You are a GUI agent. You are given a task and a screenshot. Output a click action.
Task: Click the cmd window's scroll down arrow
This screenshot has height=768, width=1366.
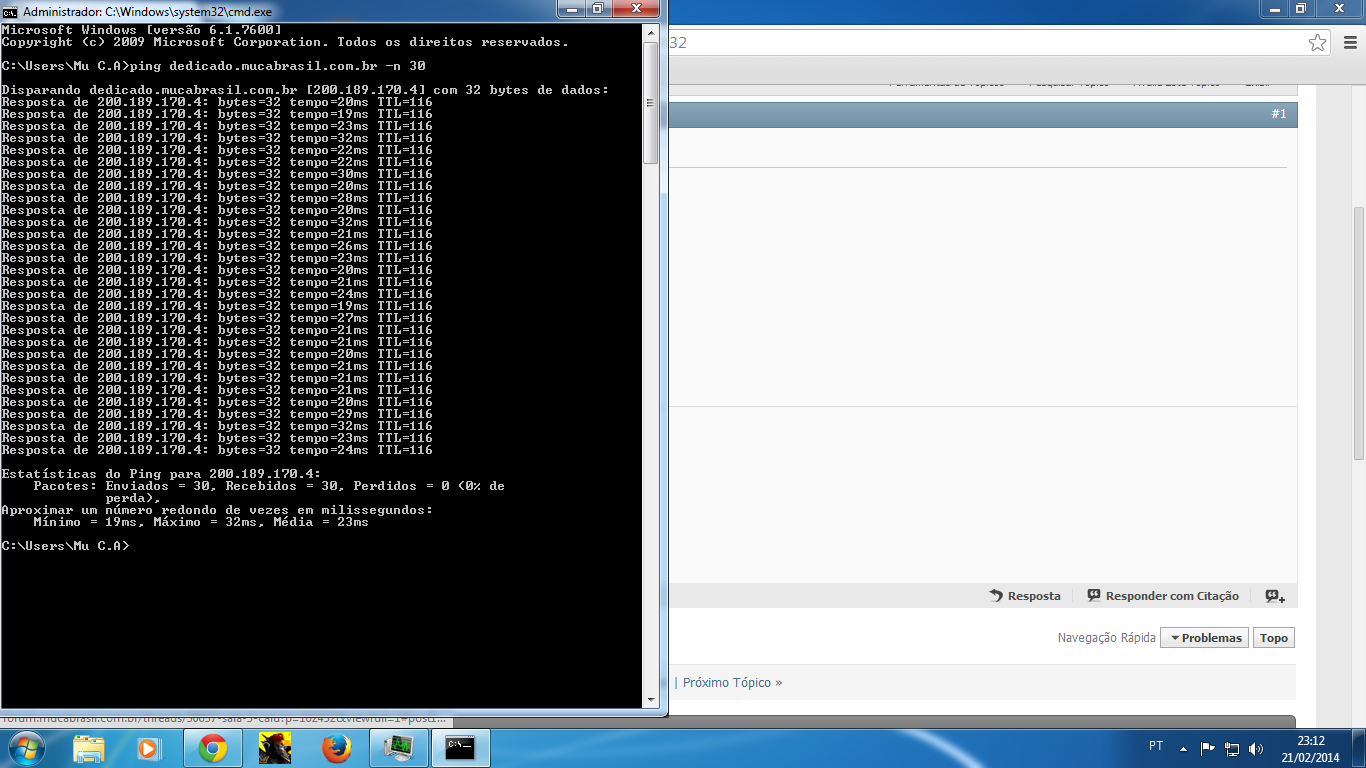point(650,700)
